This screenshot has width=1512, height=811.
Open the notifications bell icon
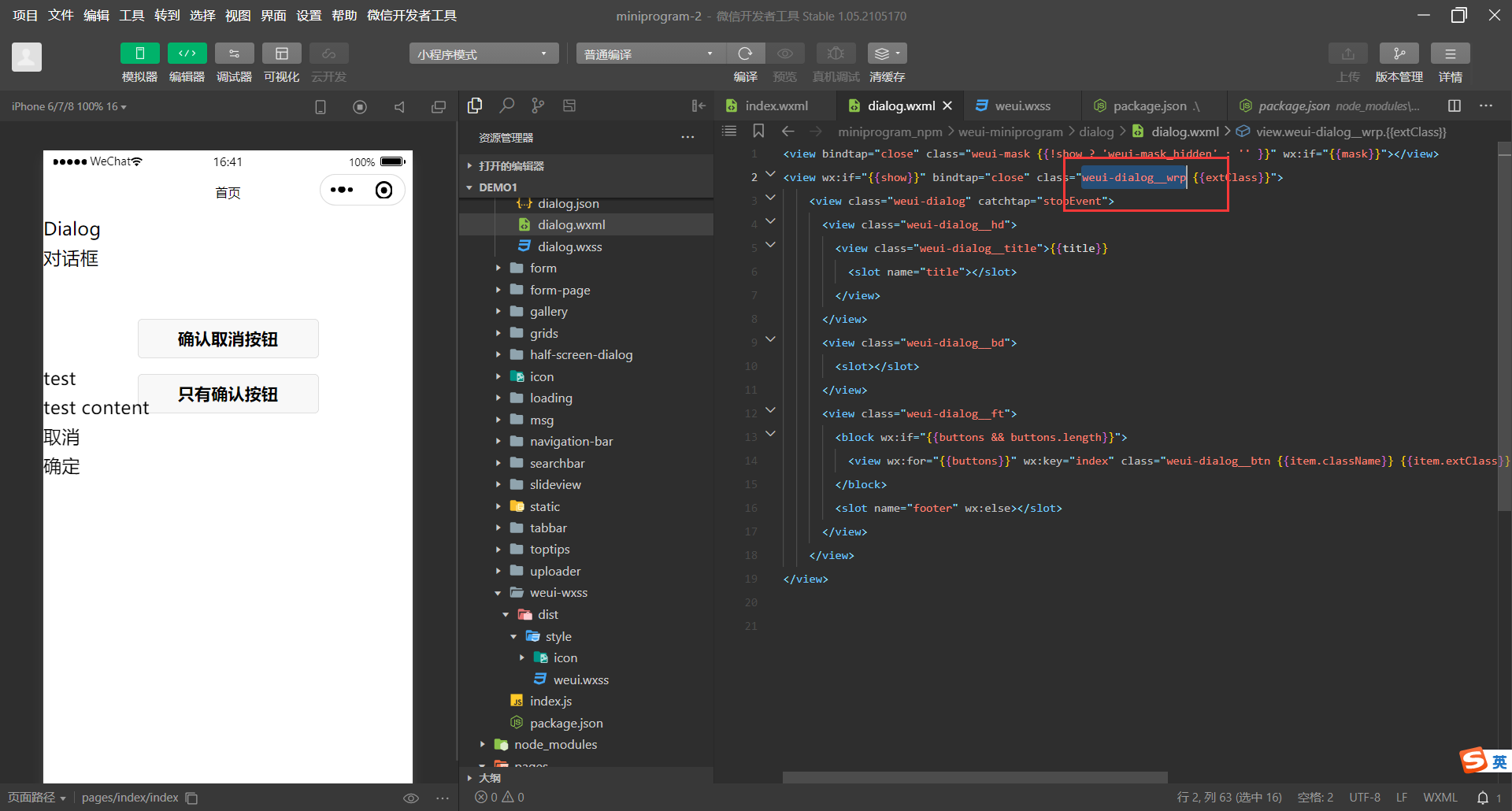click(x=1482, y=798)
